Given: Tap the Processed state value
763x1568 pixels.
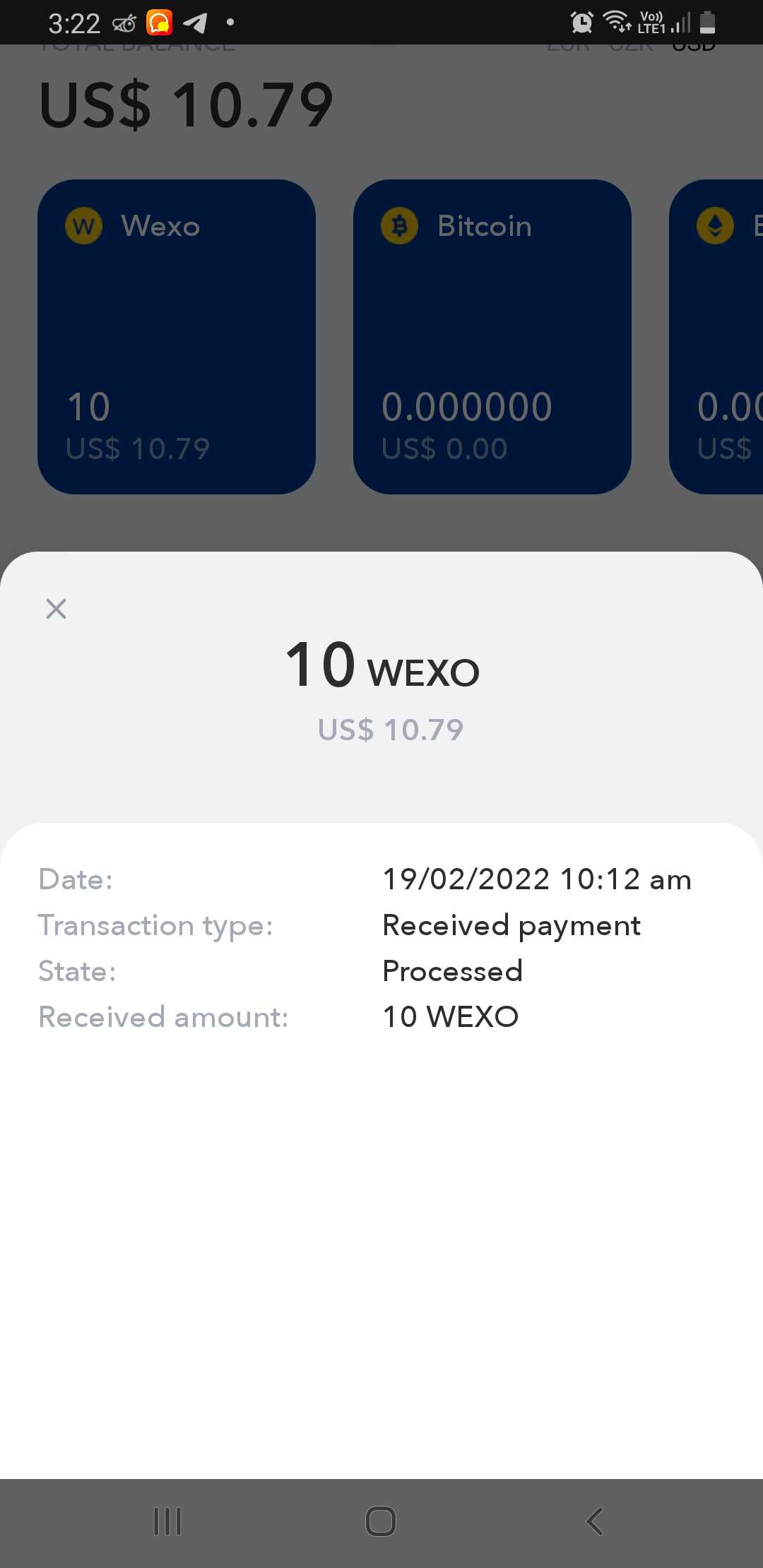Looking at the screenshot, I should point(452,971).
